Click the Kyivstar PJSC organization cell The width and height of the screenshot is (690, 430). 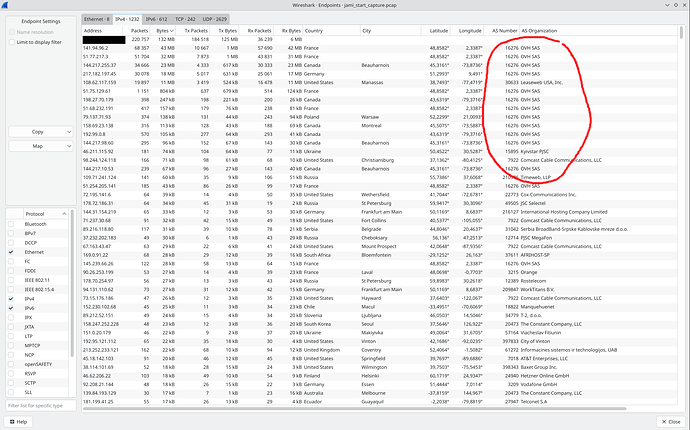click(535, 151)
